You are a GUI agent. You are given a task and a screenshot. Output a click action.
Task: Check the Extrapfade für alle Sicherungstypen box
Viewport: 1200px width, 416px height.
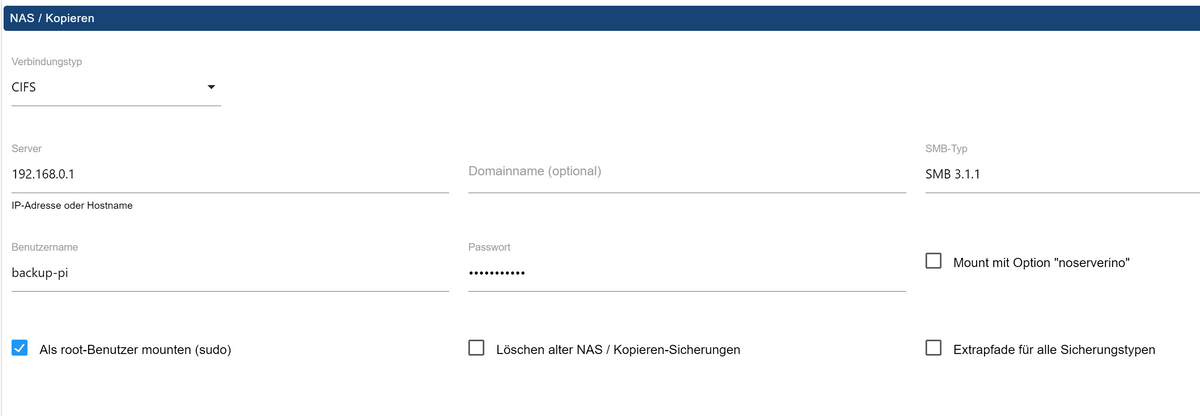point(934,349)
